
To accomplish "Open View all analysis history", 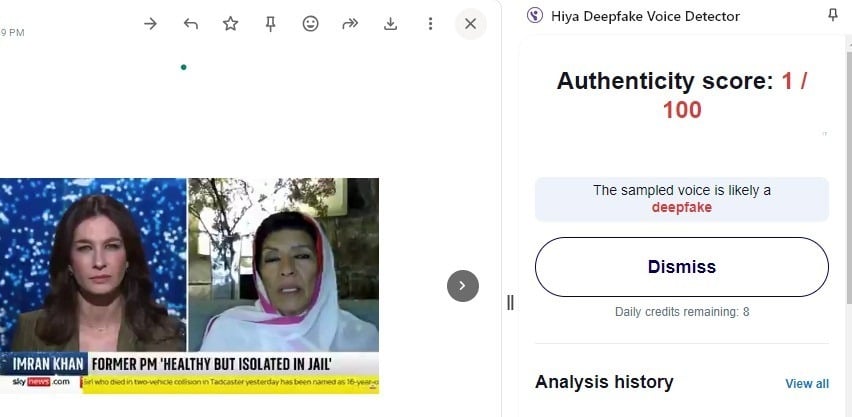I will click(x=806, y=384).
